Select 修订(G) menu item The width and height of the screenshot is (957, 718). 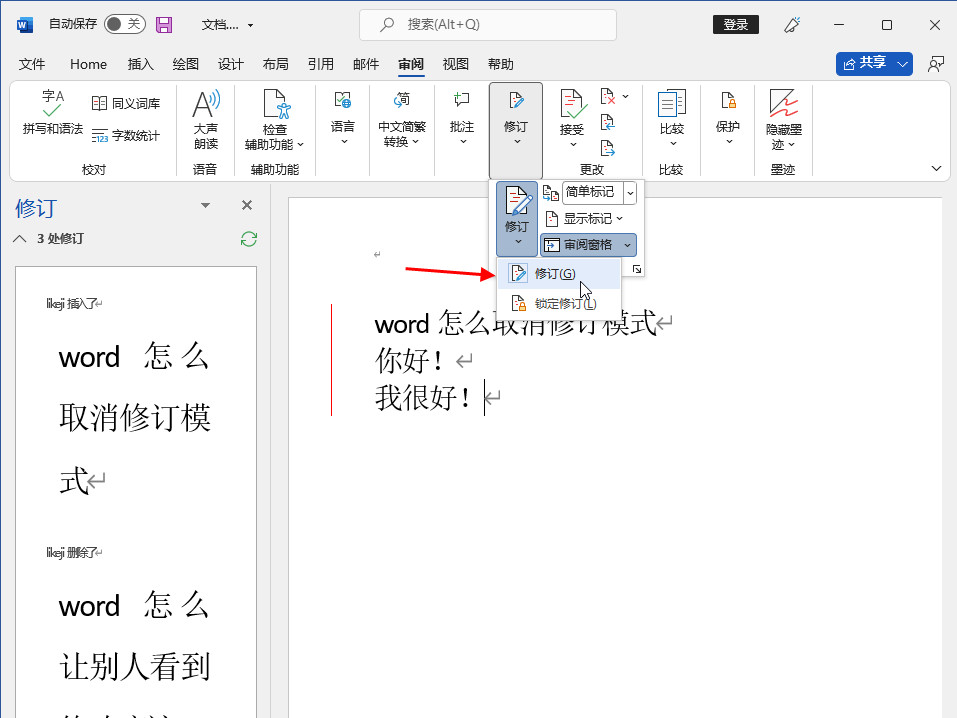559,274
